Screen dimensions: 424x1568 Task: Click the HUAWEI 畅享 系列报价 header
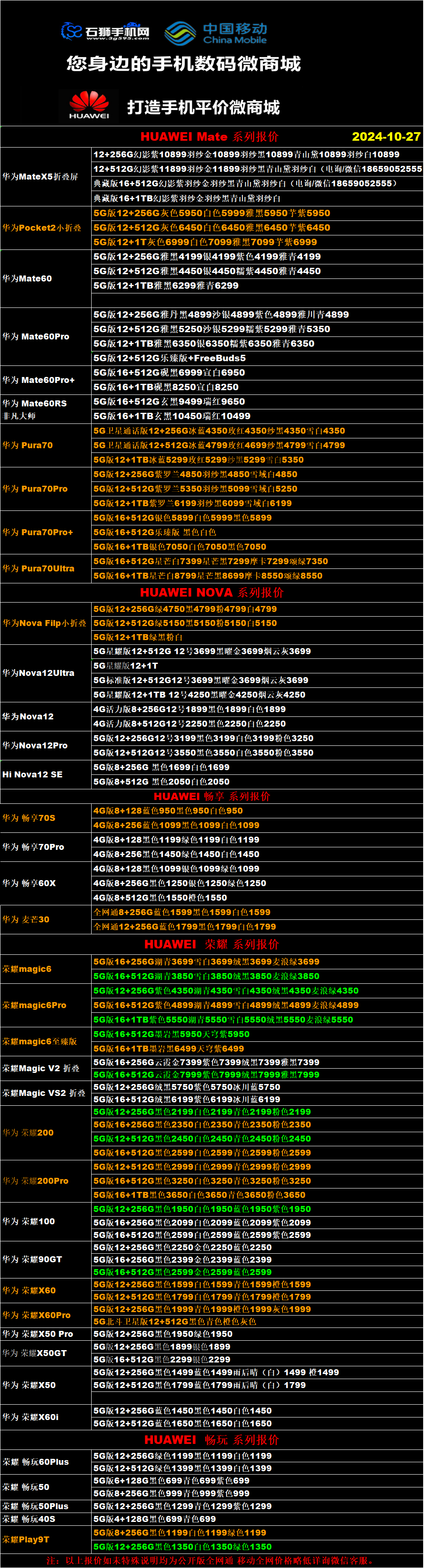pyautogui.click(x=212, y=796)
